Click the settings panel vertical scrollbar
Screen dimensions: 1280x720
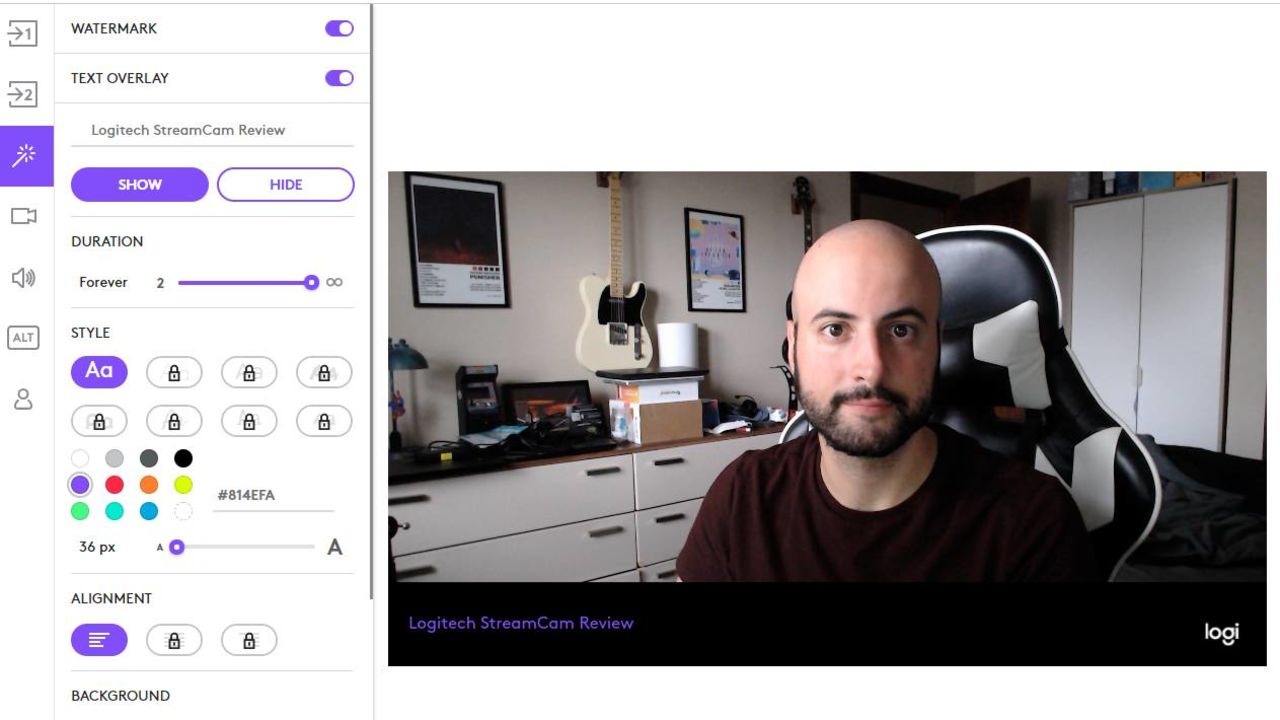pos(372,300)
